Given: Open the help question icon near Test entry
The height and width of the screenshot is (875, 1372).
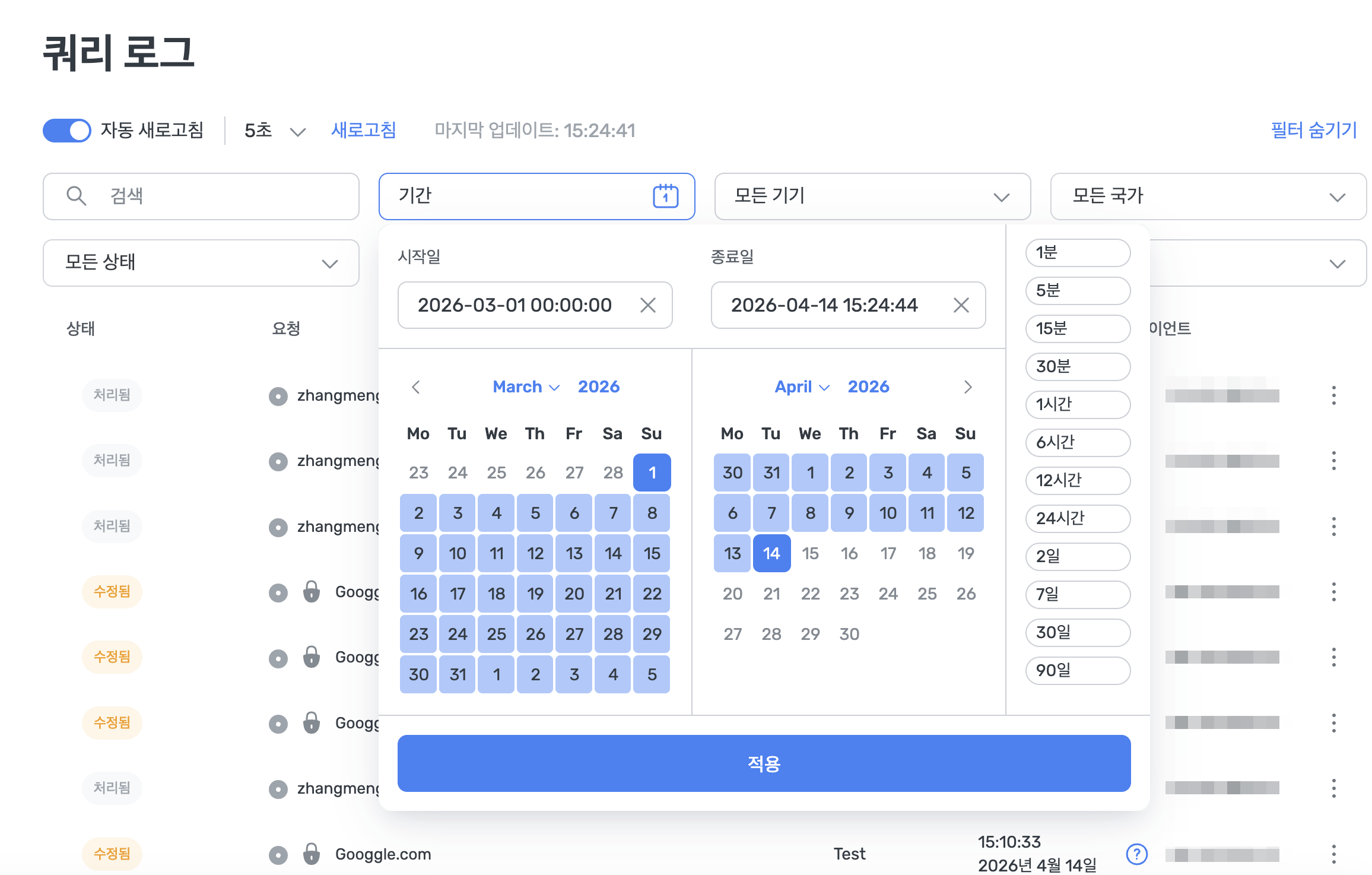Looking at the screenshot, I should coord(1137,854).
